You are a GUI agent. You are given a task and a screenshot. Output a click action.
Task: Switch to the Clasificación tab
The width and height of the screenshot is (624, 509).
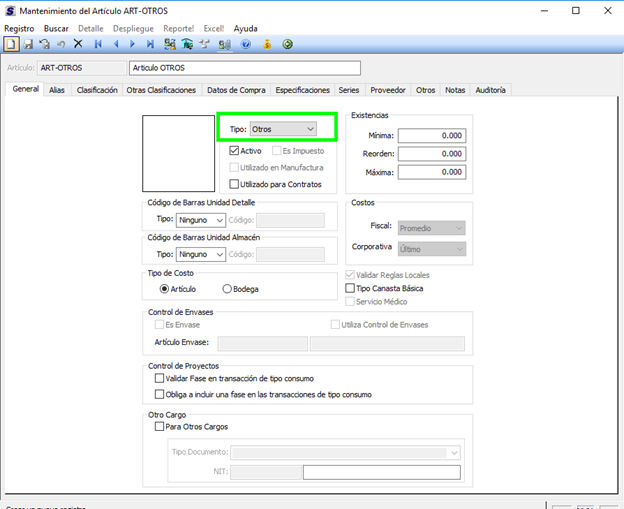pyautogui.click(x=97, y=90)
